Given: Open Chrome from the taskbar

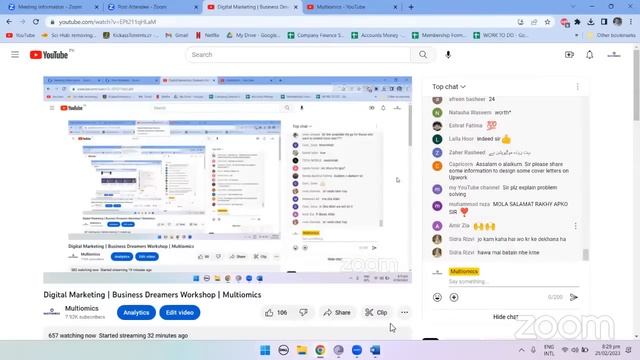Looking at the screenshot, I should pos(320,350).
